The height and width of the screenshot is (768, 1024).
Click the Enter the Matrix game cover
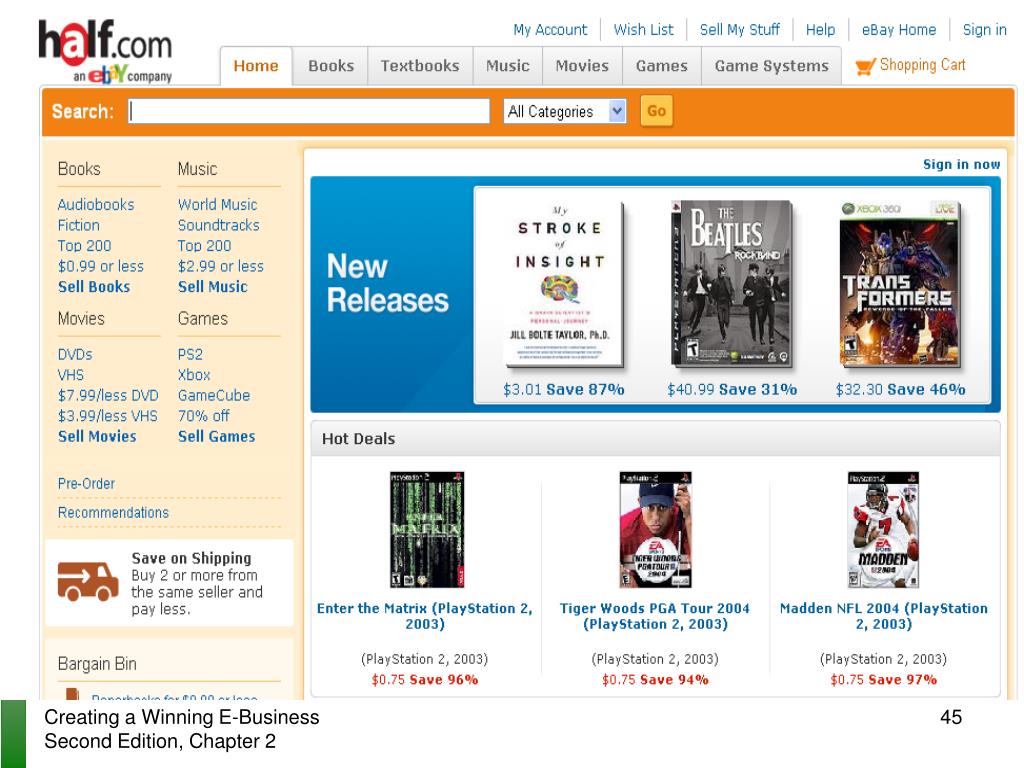pyautogui.click(x=426, y=530)
